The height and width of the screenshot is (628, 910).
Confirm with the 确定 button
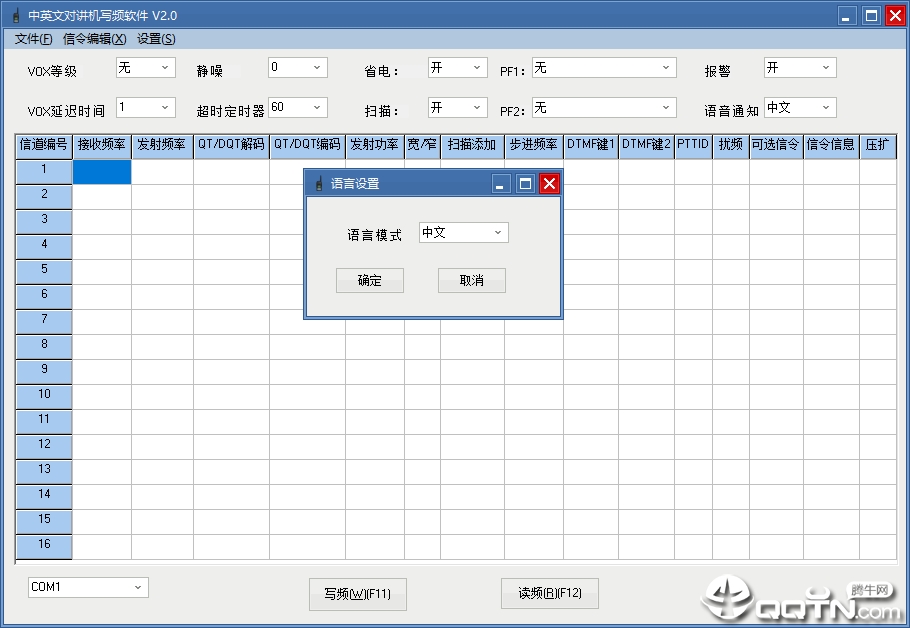pyautogui.click(x=370, y=280)
